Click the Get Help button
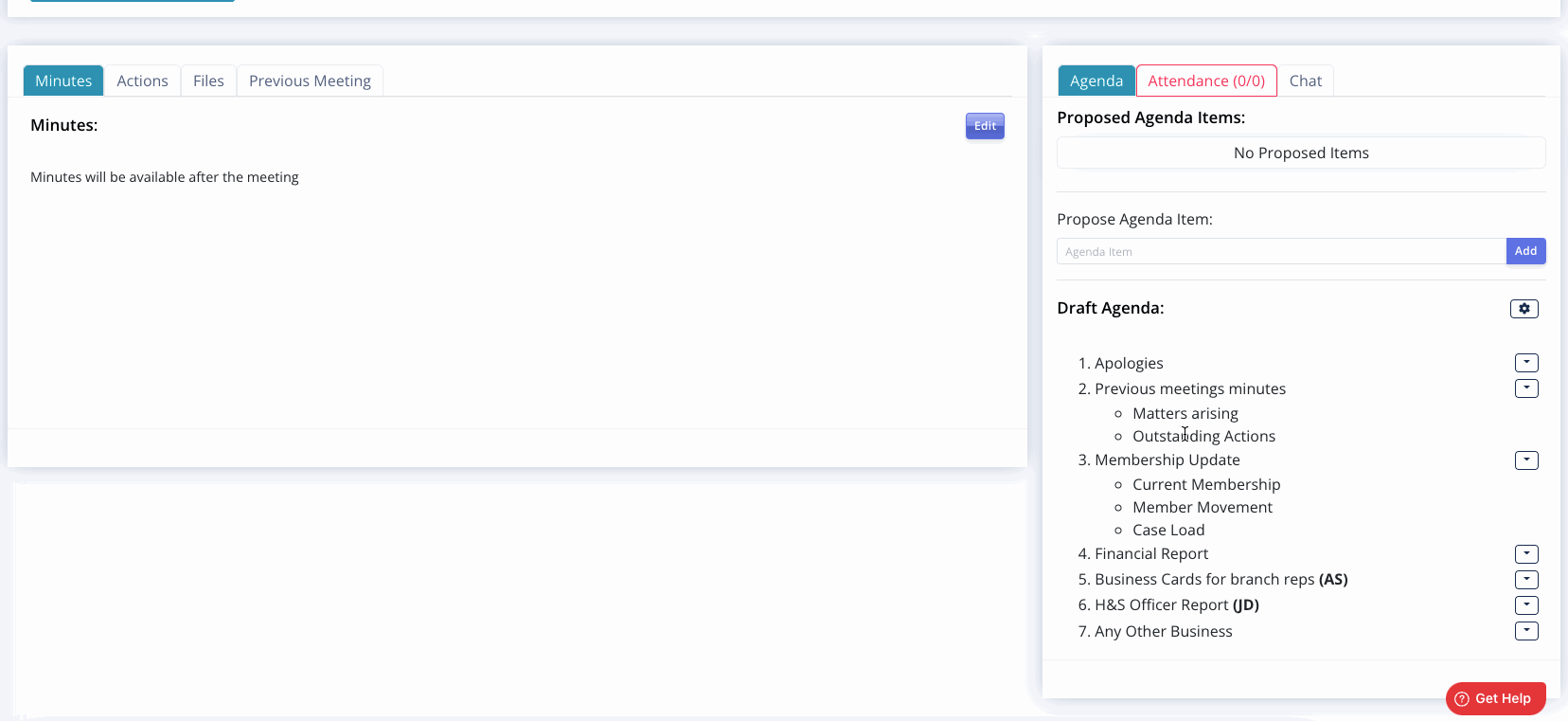 tap(1495, 698)
